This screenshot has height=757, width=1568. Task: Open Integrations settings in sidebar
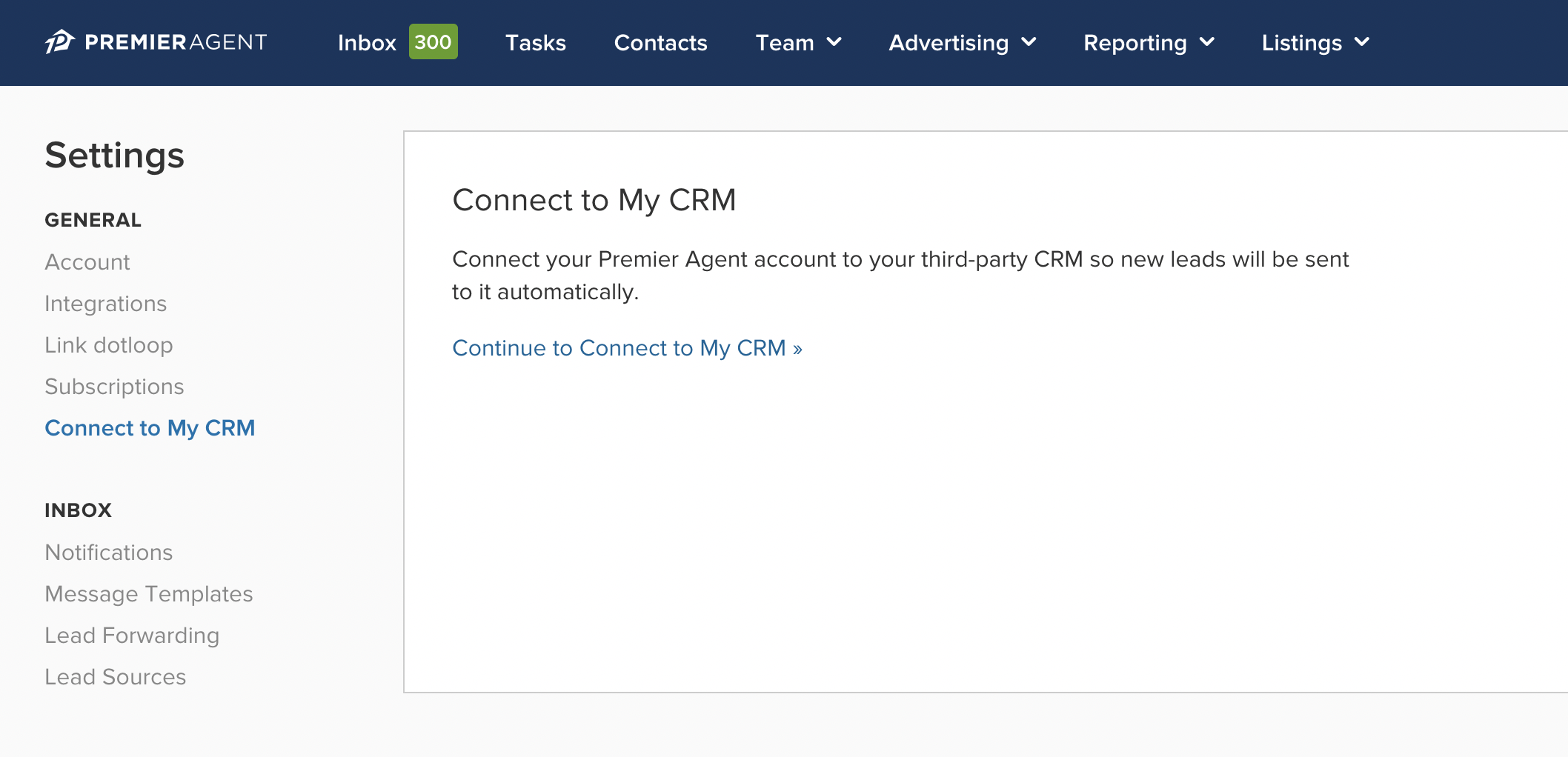pyautogui.click(x=106, y=304)
